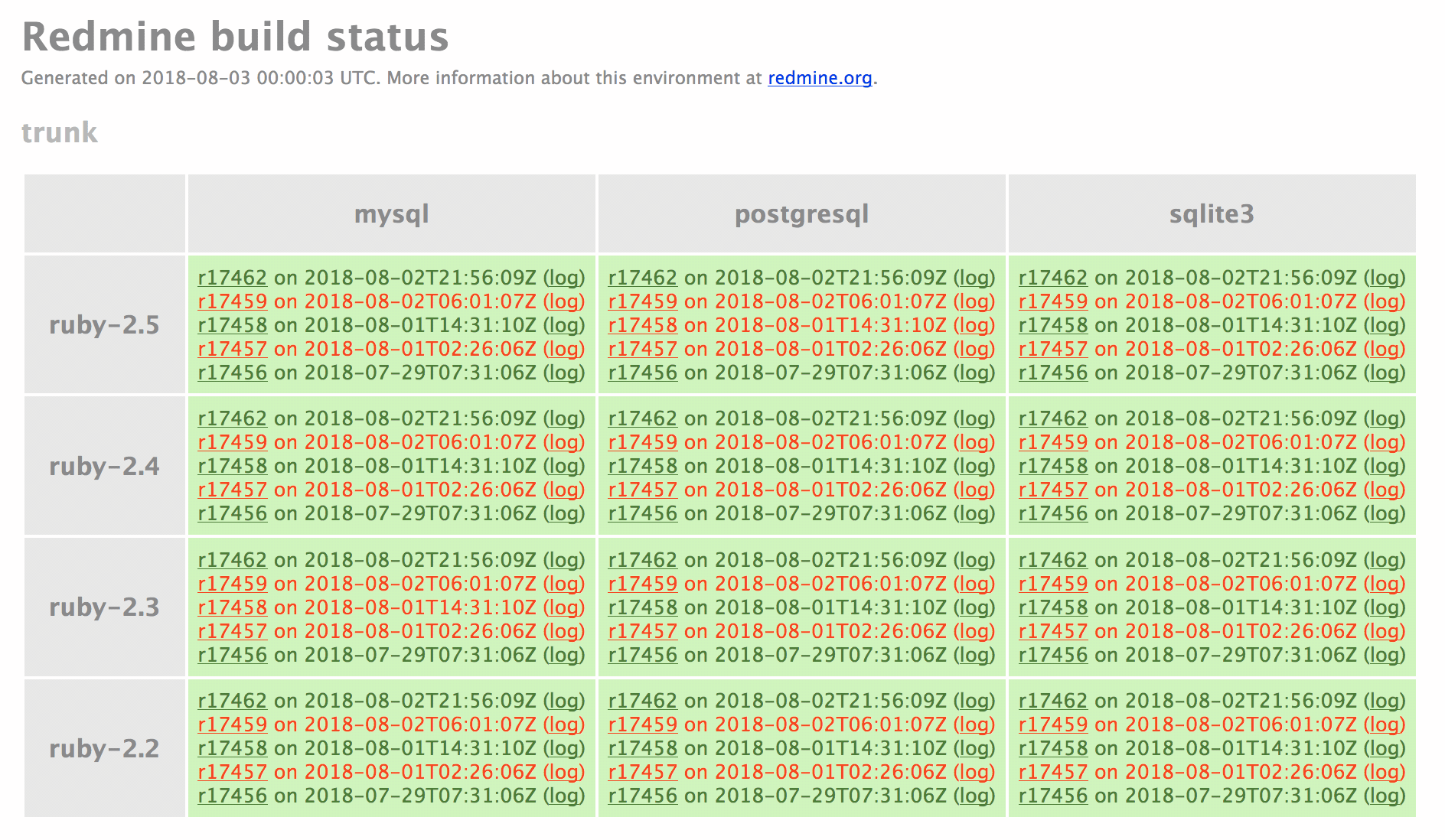Open r17458 link in ruby-2.4 mysql cell
The height and width of the screenshot is (840, 1445).
pos(233,466)
